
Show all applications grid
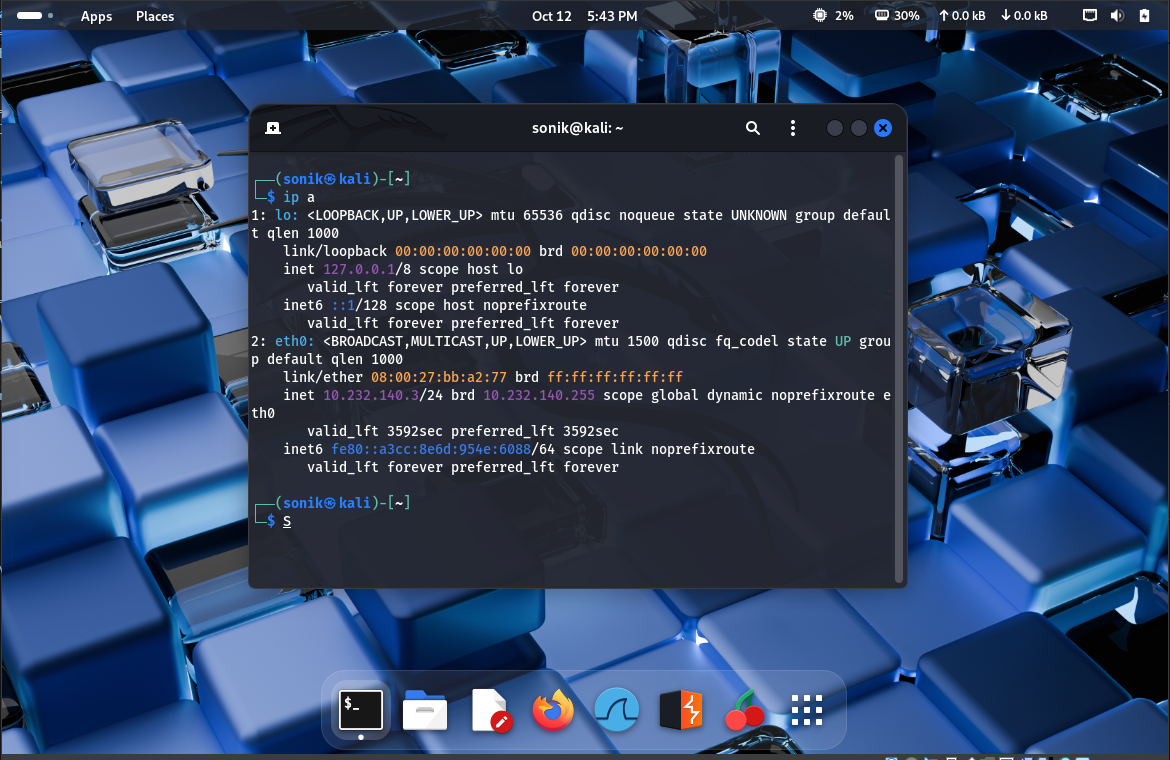click(807, 710)
